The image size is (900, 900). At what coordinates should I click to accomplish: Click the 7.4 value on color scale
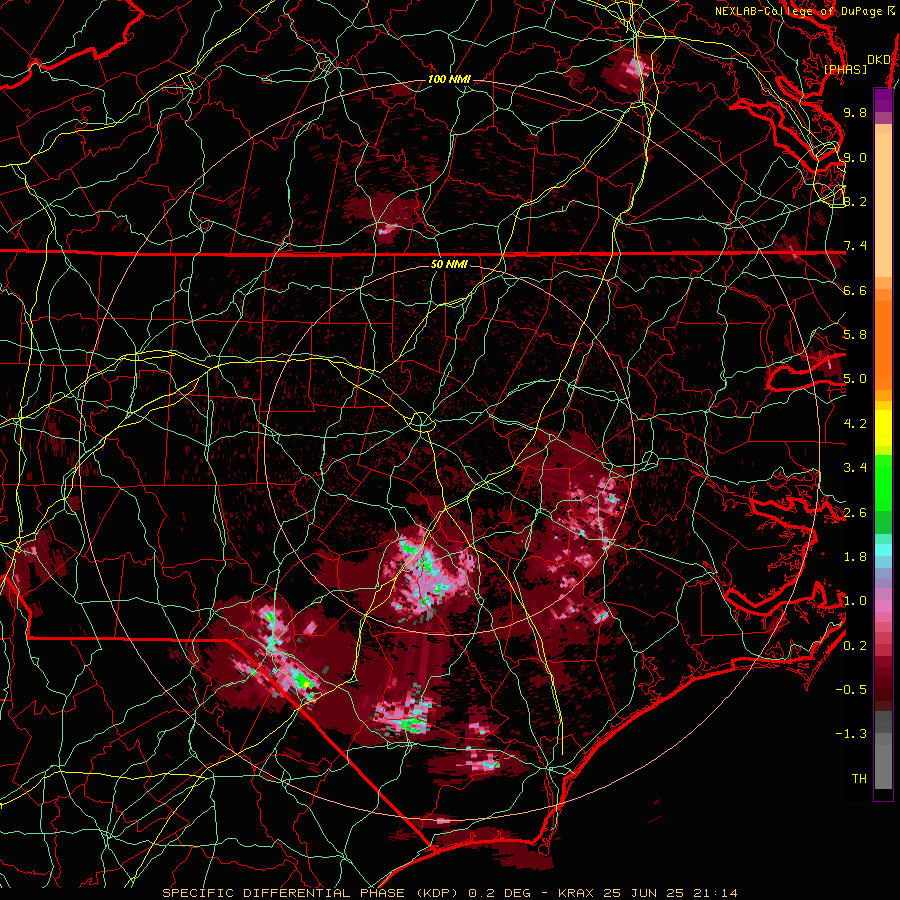(x=855, y=246)
